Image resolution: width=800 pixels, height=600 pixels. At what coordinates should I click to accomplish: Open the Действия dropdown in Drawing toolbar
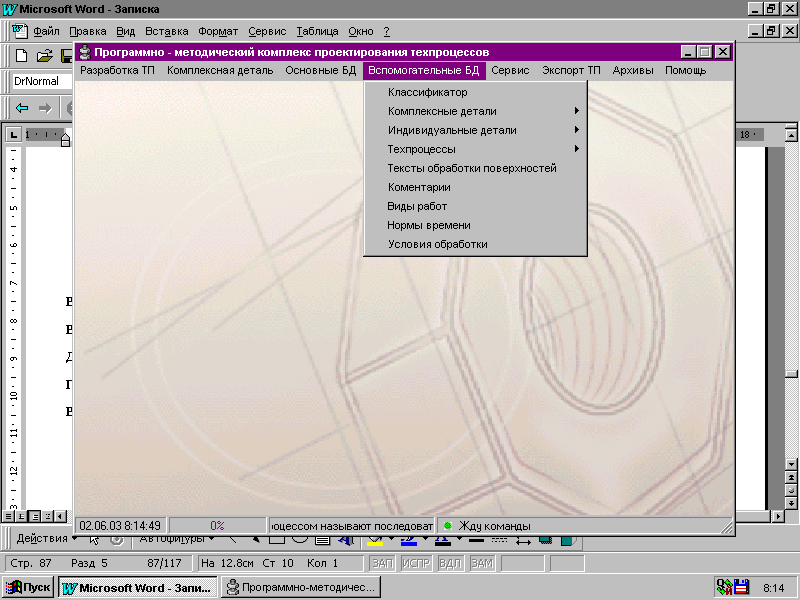pyautogui.click(x=46, y=538)
